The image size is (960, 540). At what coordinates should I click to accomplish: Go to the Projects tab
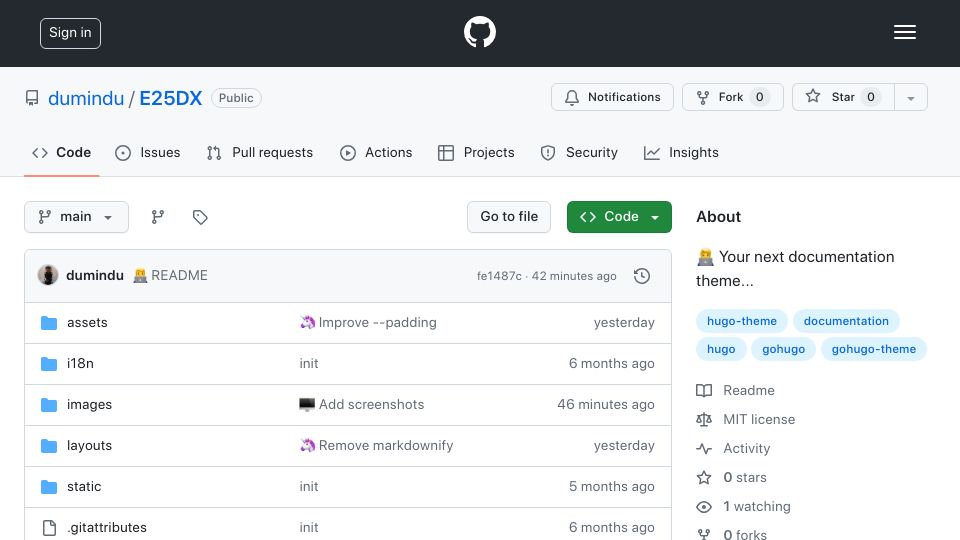[x=476, y=152]
